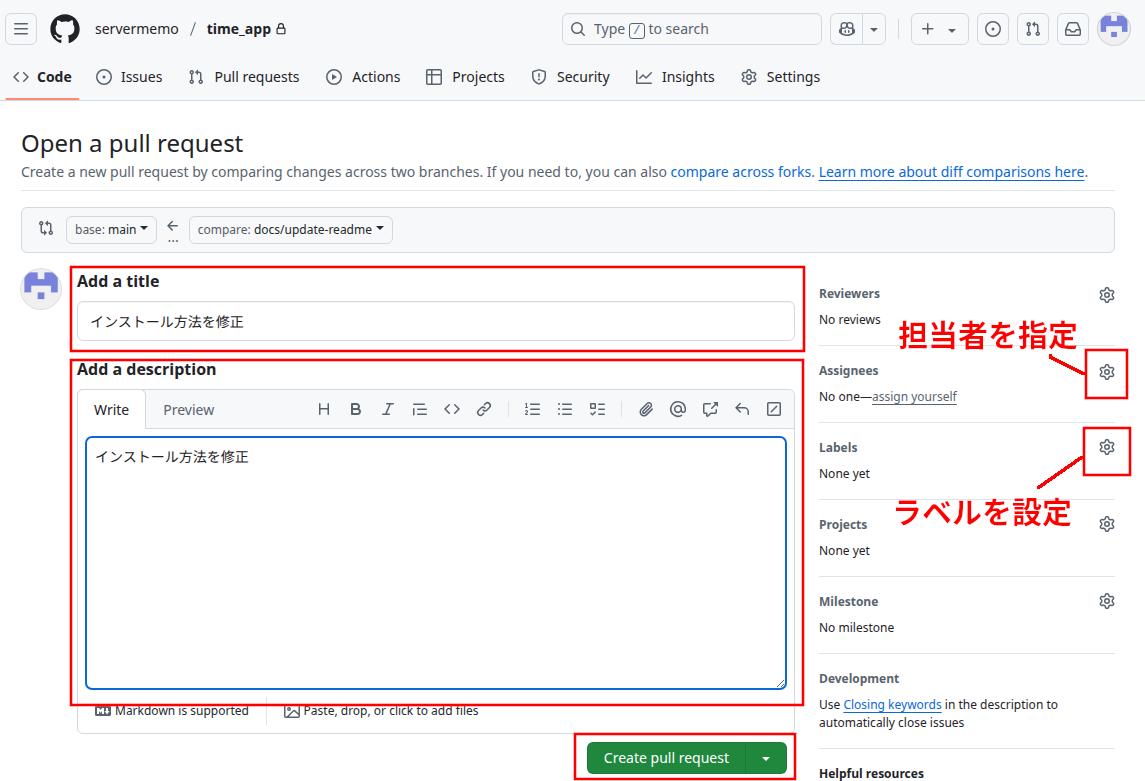Viewport: 1145px width, 781px height.
Task: Open the Milestone gear settings
Action: tap(1107, 601)
